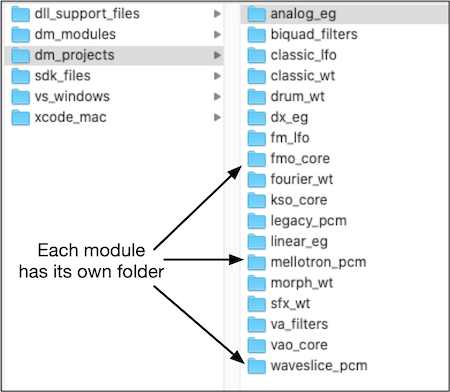Click the fmo_core folder icon
The width and height of the screenshot is (450, 392).
(x=257, y=159)
